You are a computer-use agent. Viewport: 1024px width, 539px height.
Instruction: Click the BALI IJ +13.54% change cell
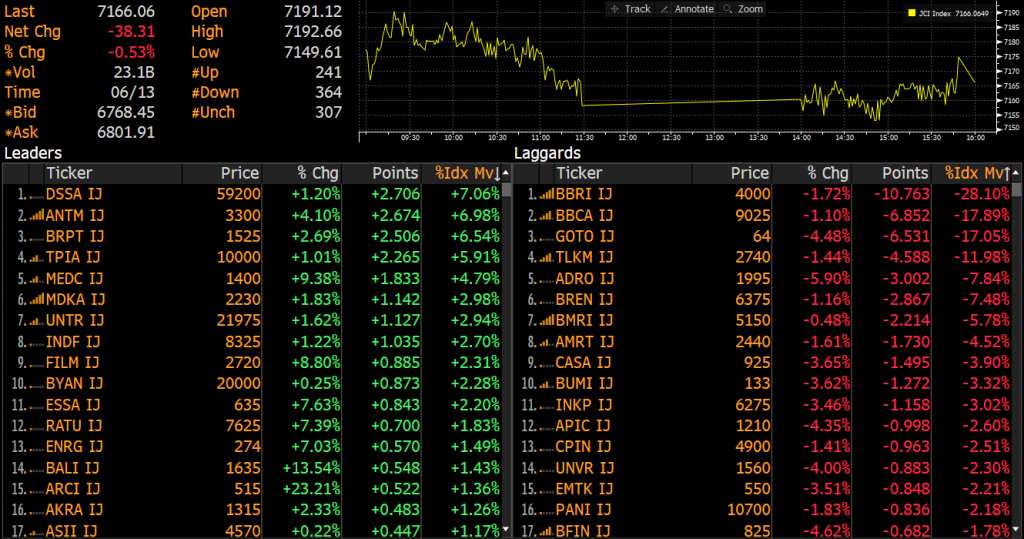coord(312,468)
